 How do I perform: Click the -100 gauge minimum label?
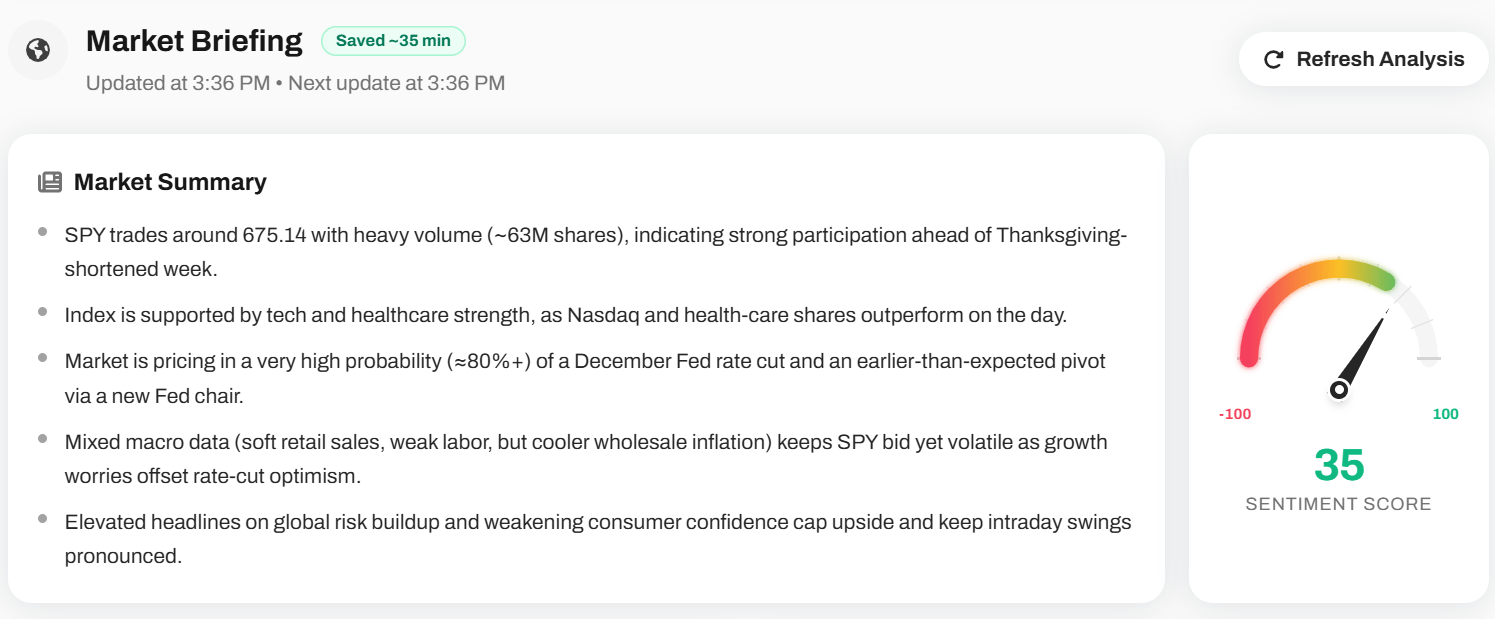(1235, 414)
